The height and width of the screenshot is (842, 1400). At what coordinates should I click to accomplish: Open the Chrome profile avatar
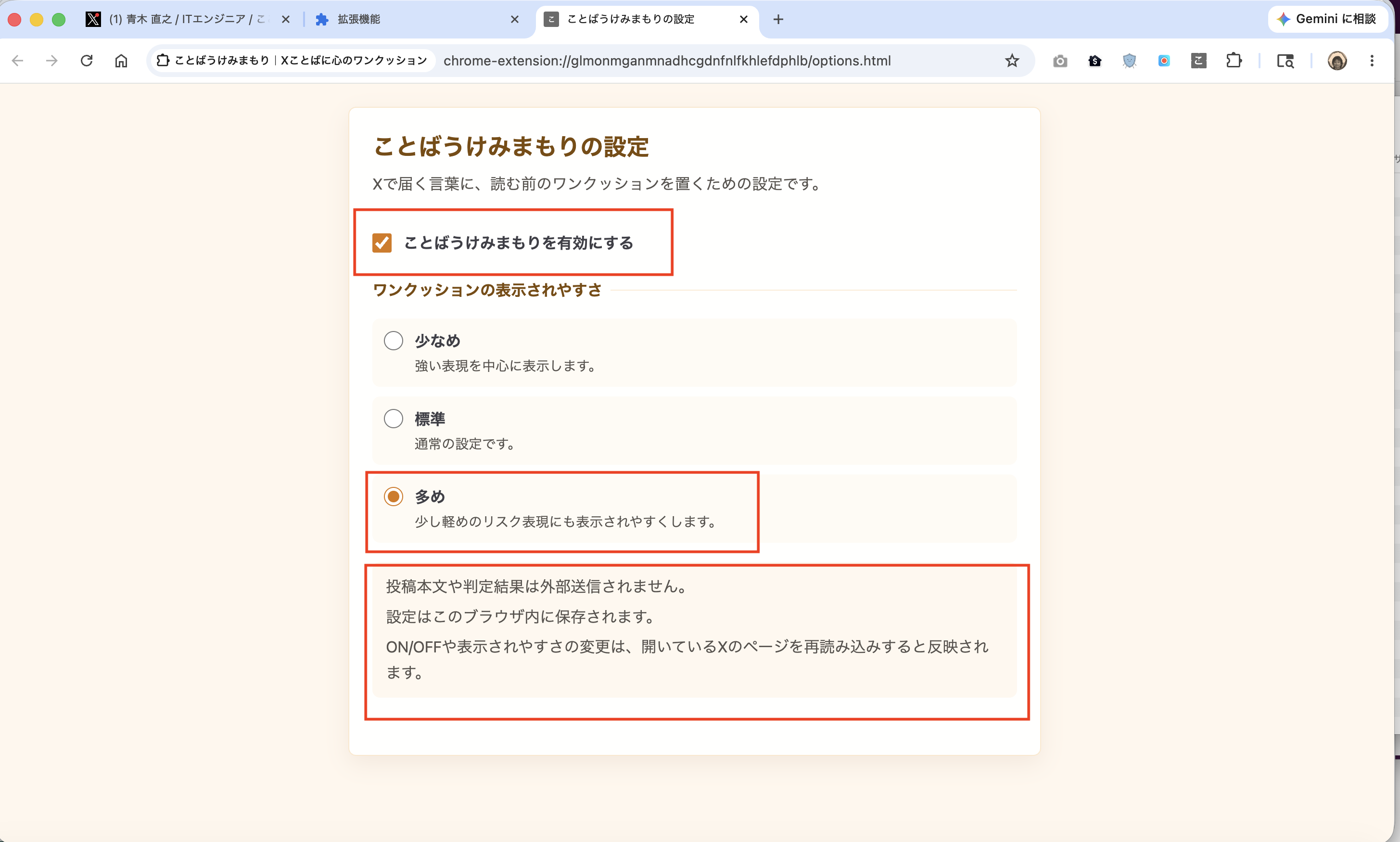pyautogui.click(x=1337, y=61)
